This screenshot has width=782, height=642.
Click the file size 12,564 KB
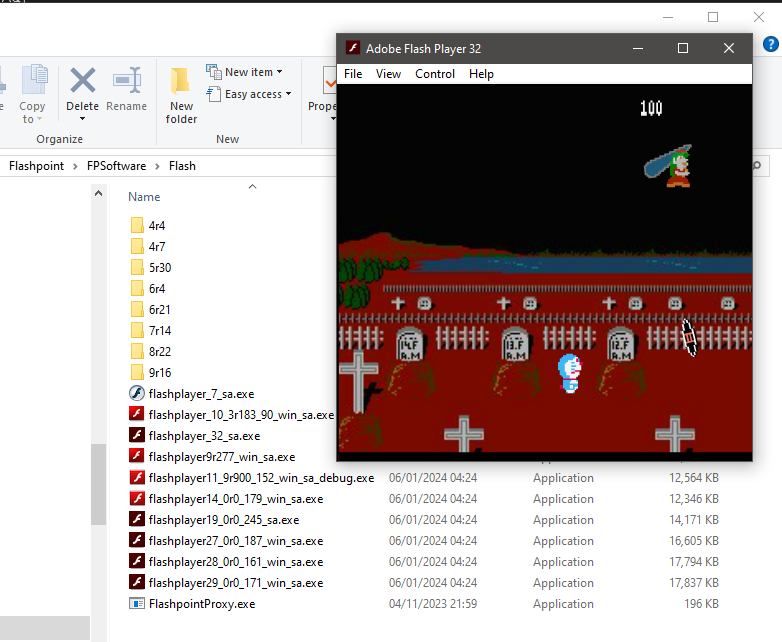694,478
